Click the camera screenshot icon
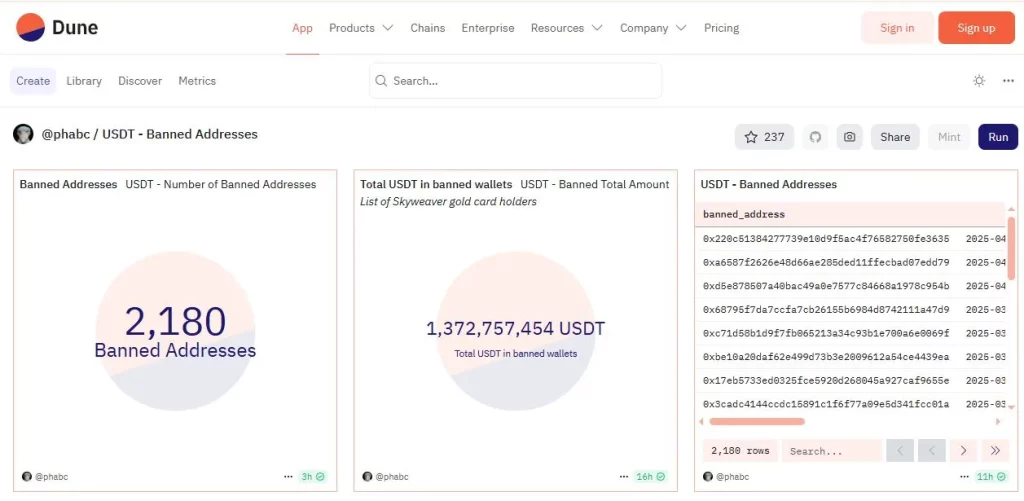This screenshot has height=501, width=1024. pos(849,137)
